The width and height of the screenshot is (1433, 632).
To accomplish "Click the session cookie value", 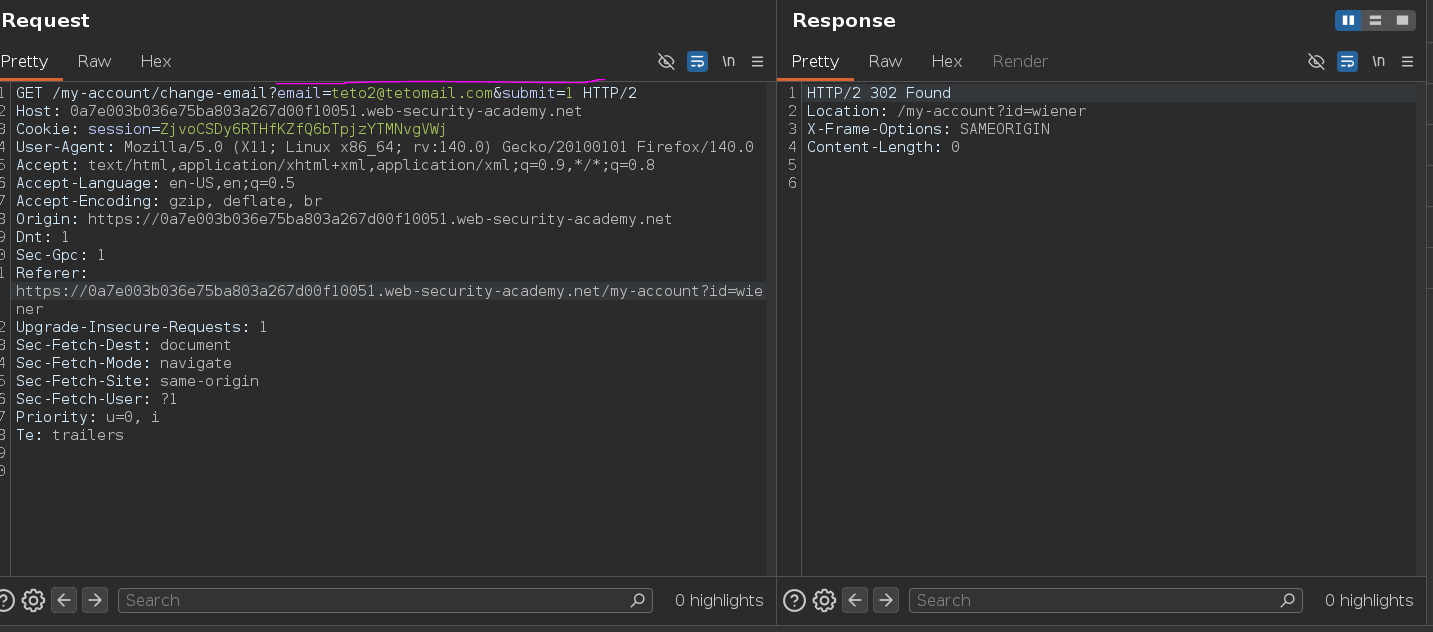I will point(303,129).
